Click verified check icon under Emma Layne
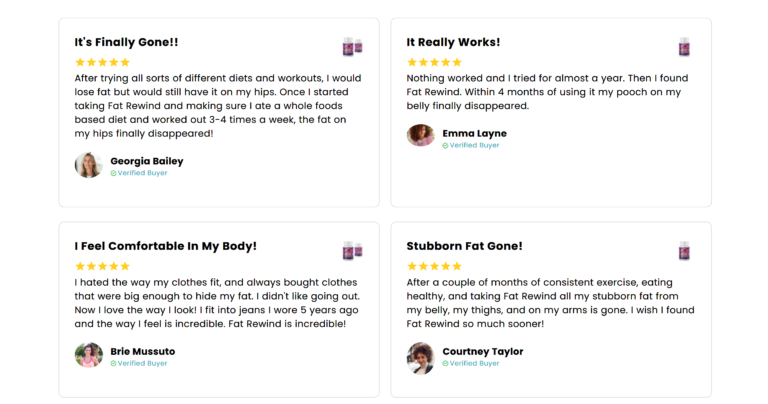The image size is (768, 404). click(x=445, y=146)
